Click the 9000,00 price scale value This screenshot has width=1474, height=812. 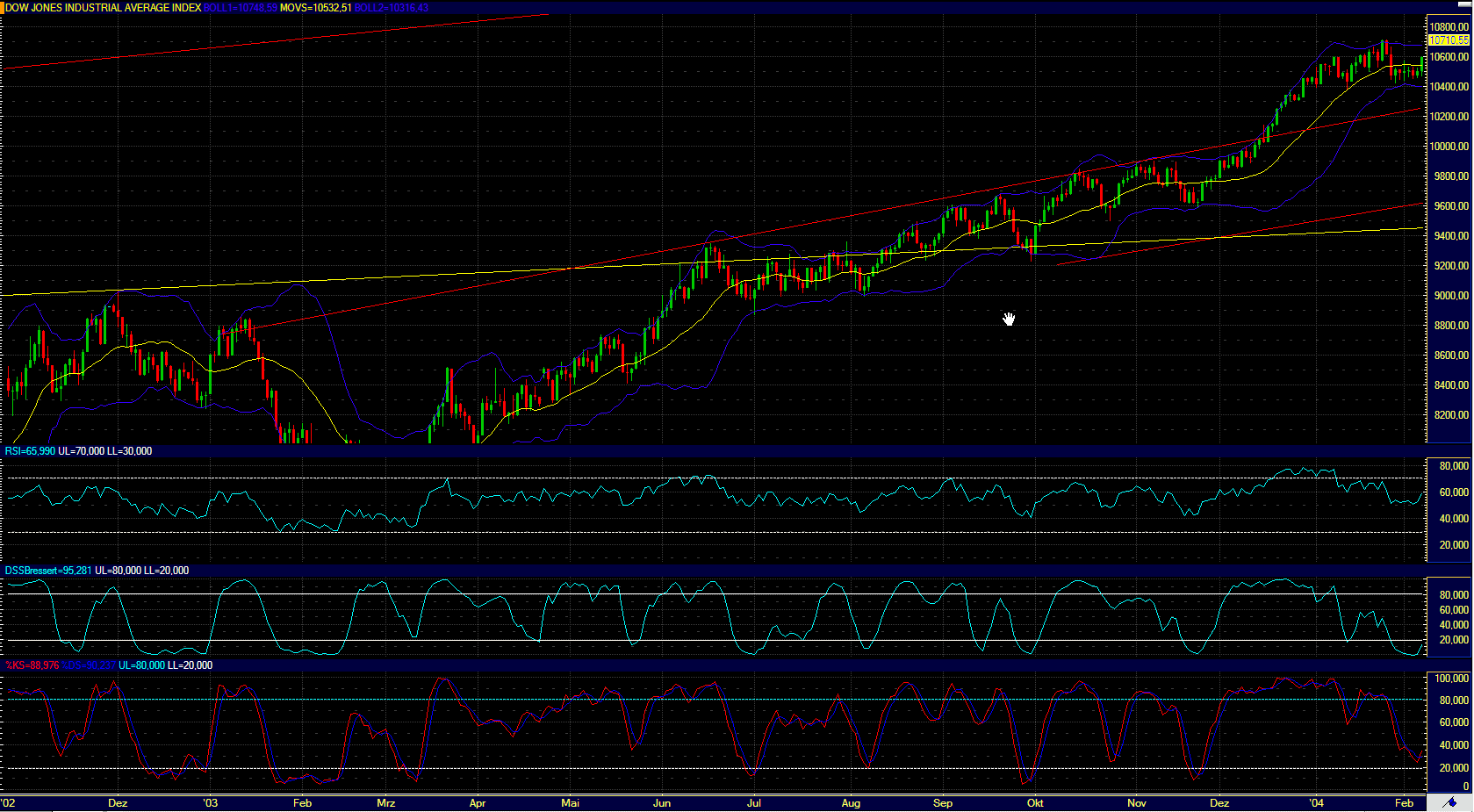tap(1452, 296)
